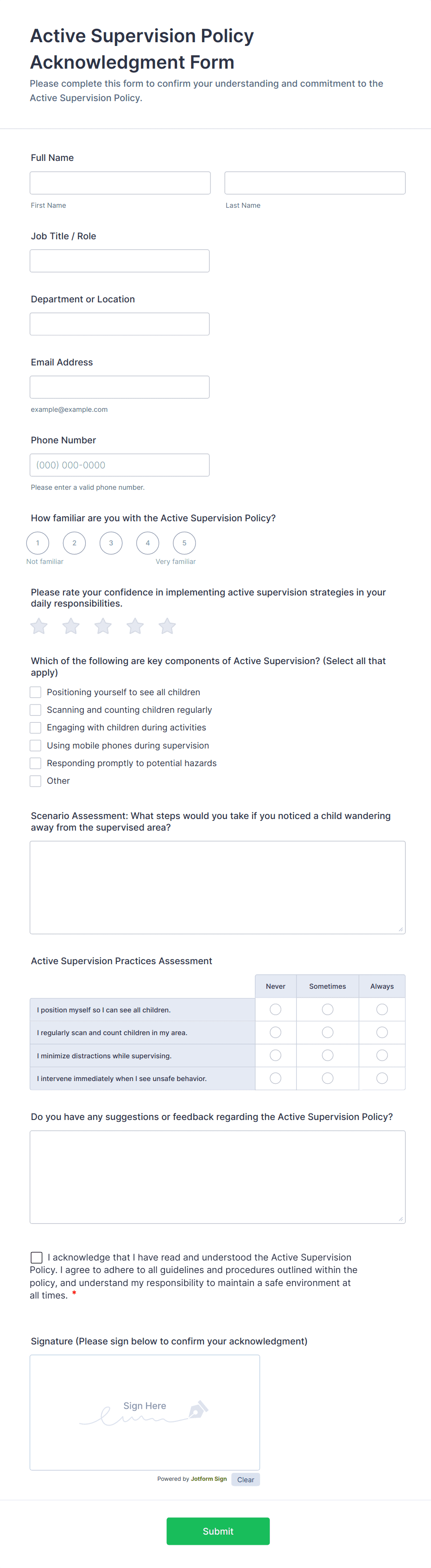431x1568 pixels.
Task: Submit the acknowledgment form
Action: [218, 1531]
